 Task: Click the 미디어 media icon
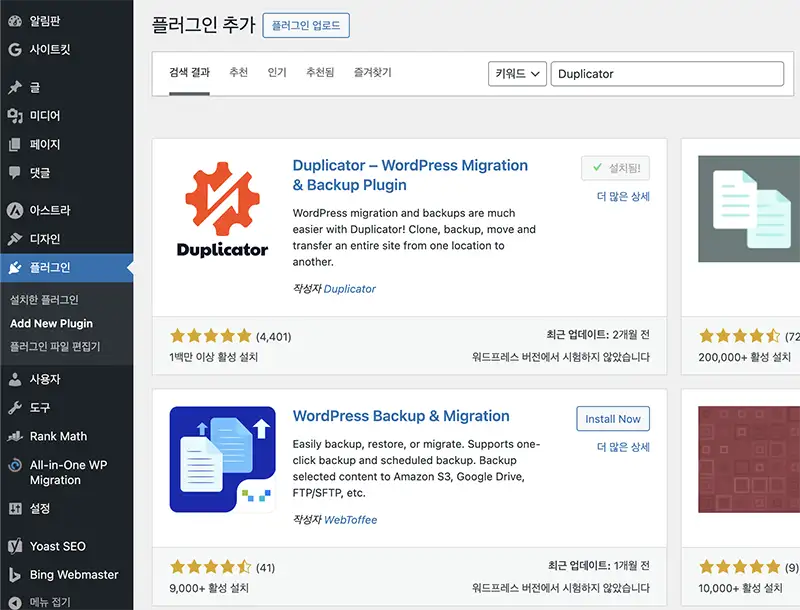(15, 116)
